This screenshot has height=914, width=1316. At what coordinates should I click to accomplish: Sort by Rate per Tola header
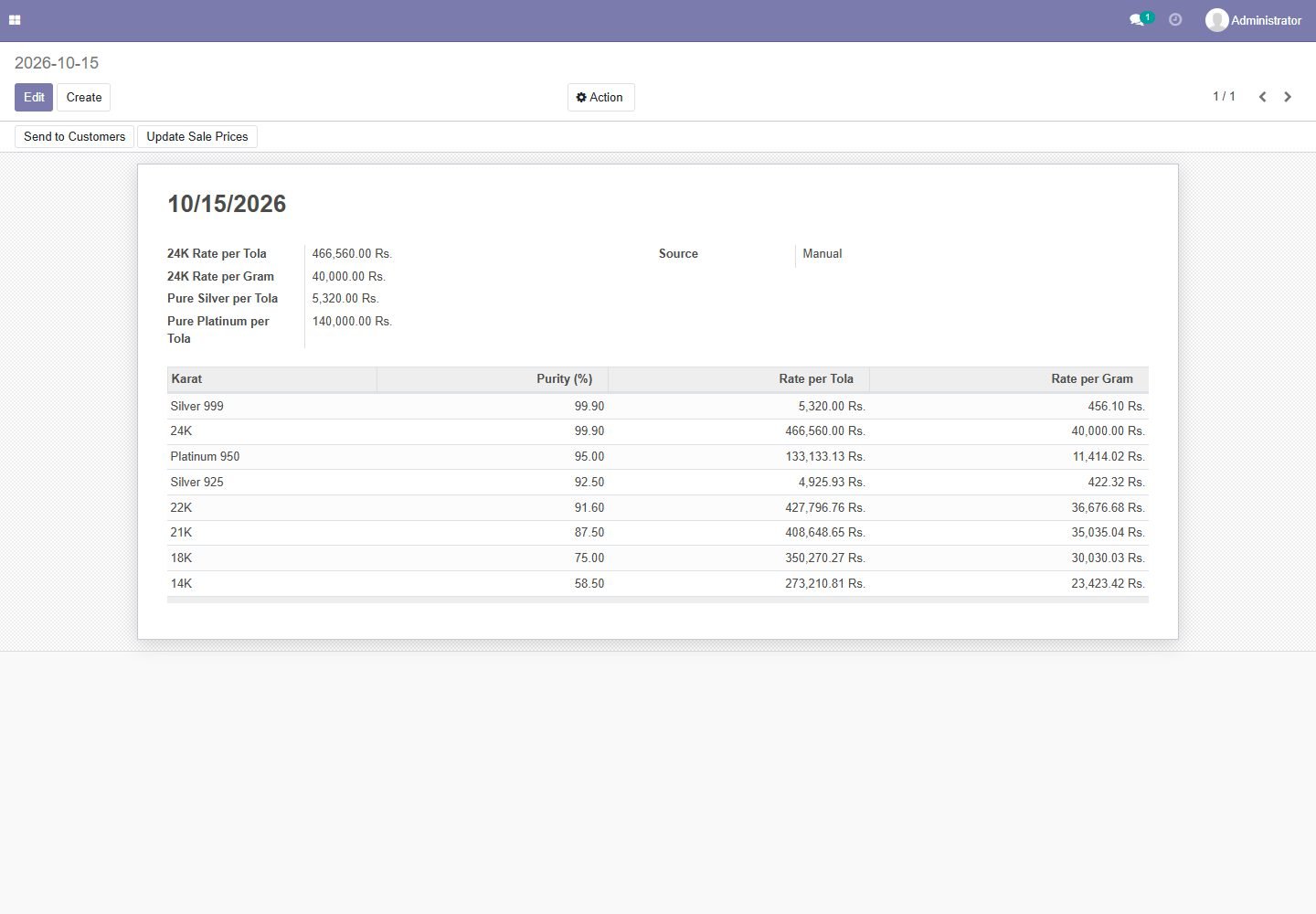[x=738, y=379]
